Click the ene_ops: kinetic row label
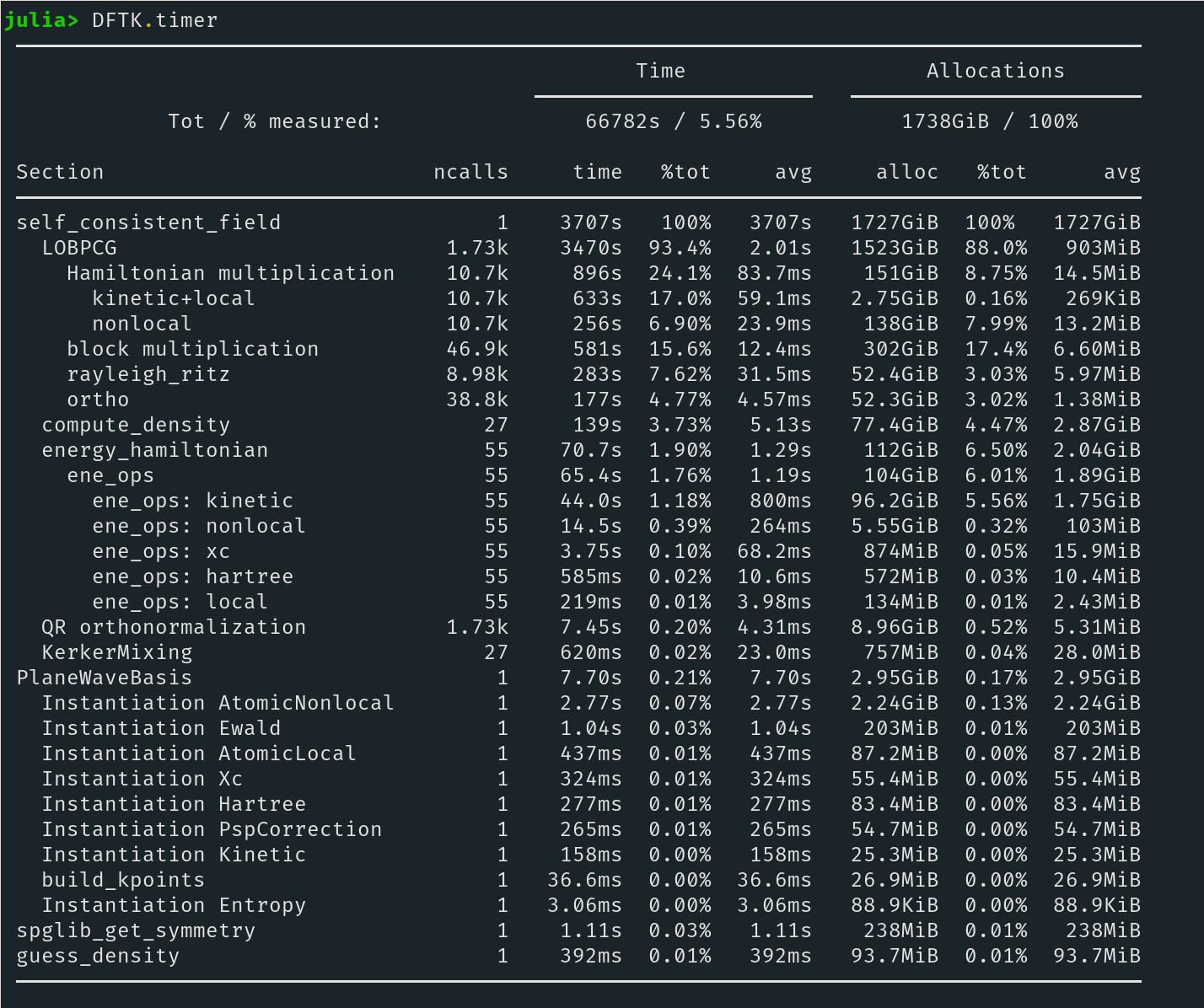Image resolution: width=1204 pixels, height=1008 pixels. pyautogui.click(x=193, y=501)
